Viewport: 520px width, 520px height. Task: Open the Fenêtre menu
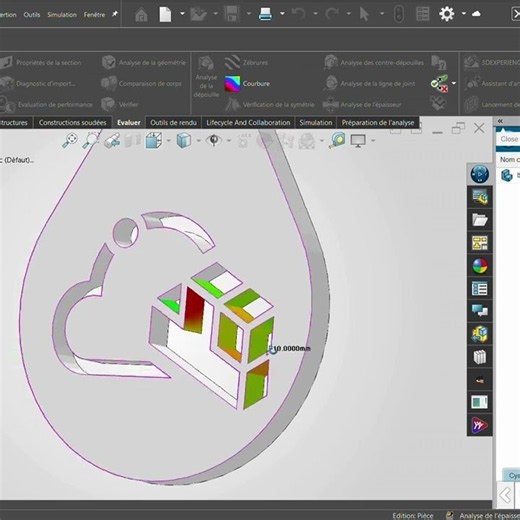tap(94, 15)
